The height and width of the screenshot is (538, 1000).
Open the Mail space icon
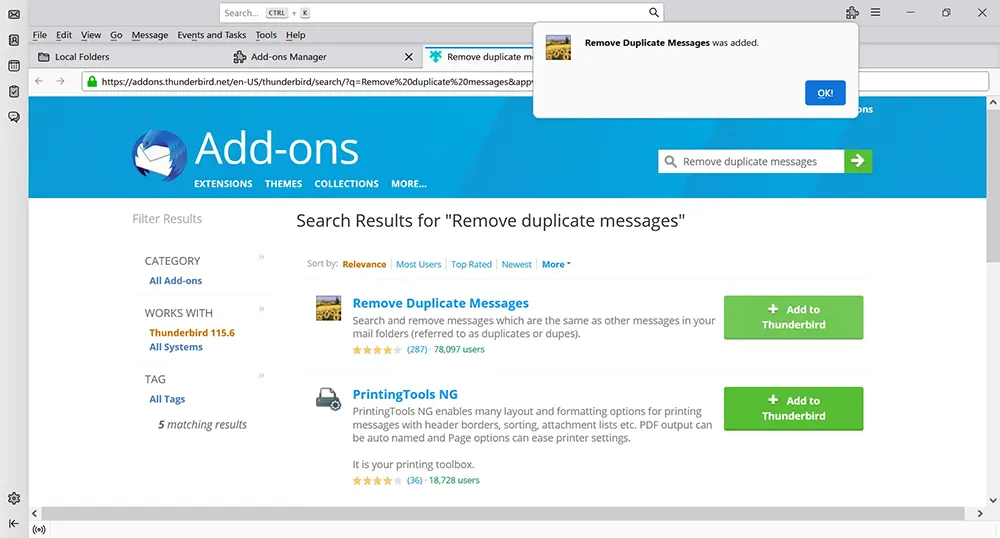(13, 14)
